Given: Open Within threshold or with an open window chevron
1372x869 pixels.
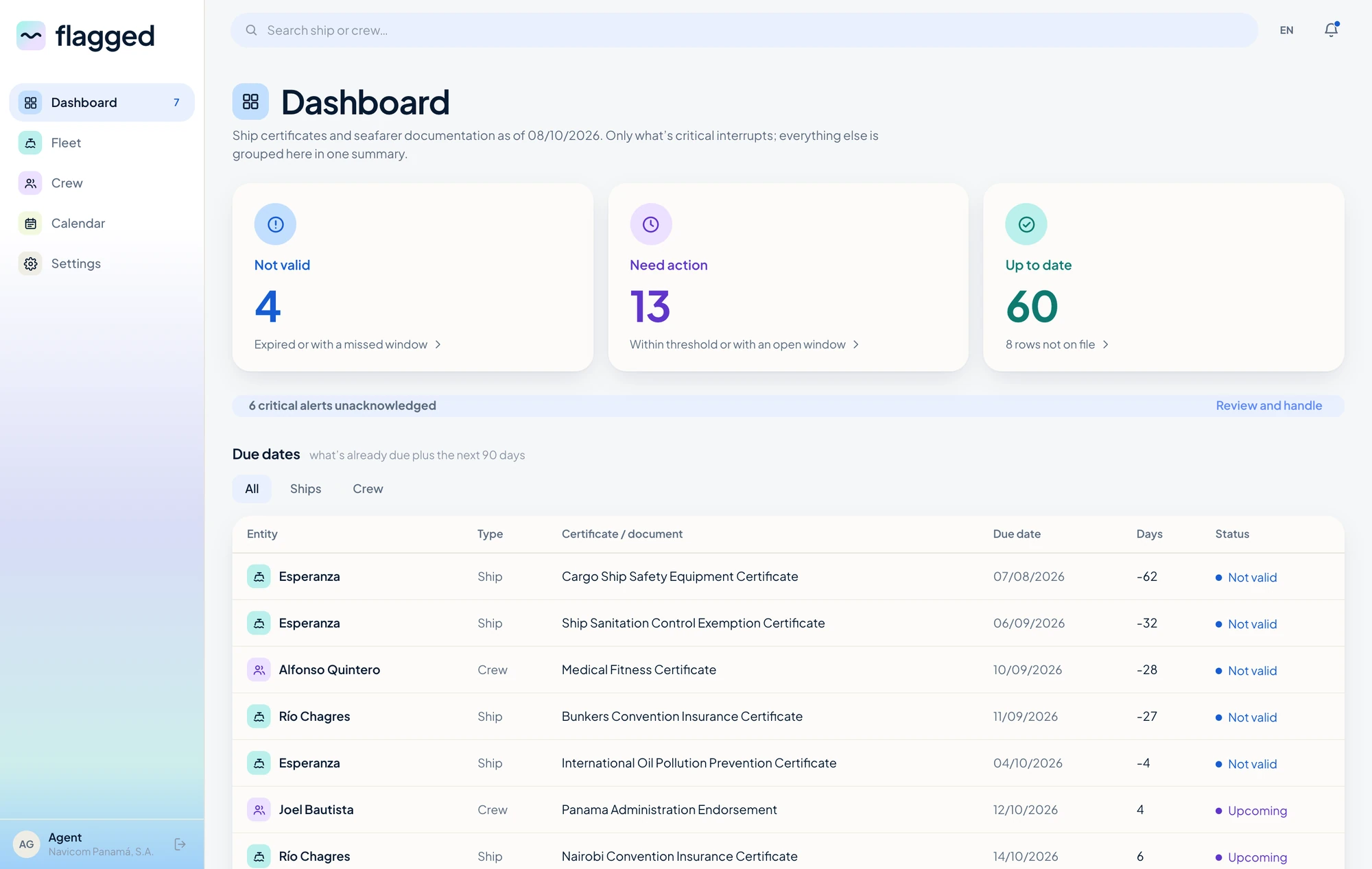Looking at the screenshot, I should coord(856,344).
